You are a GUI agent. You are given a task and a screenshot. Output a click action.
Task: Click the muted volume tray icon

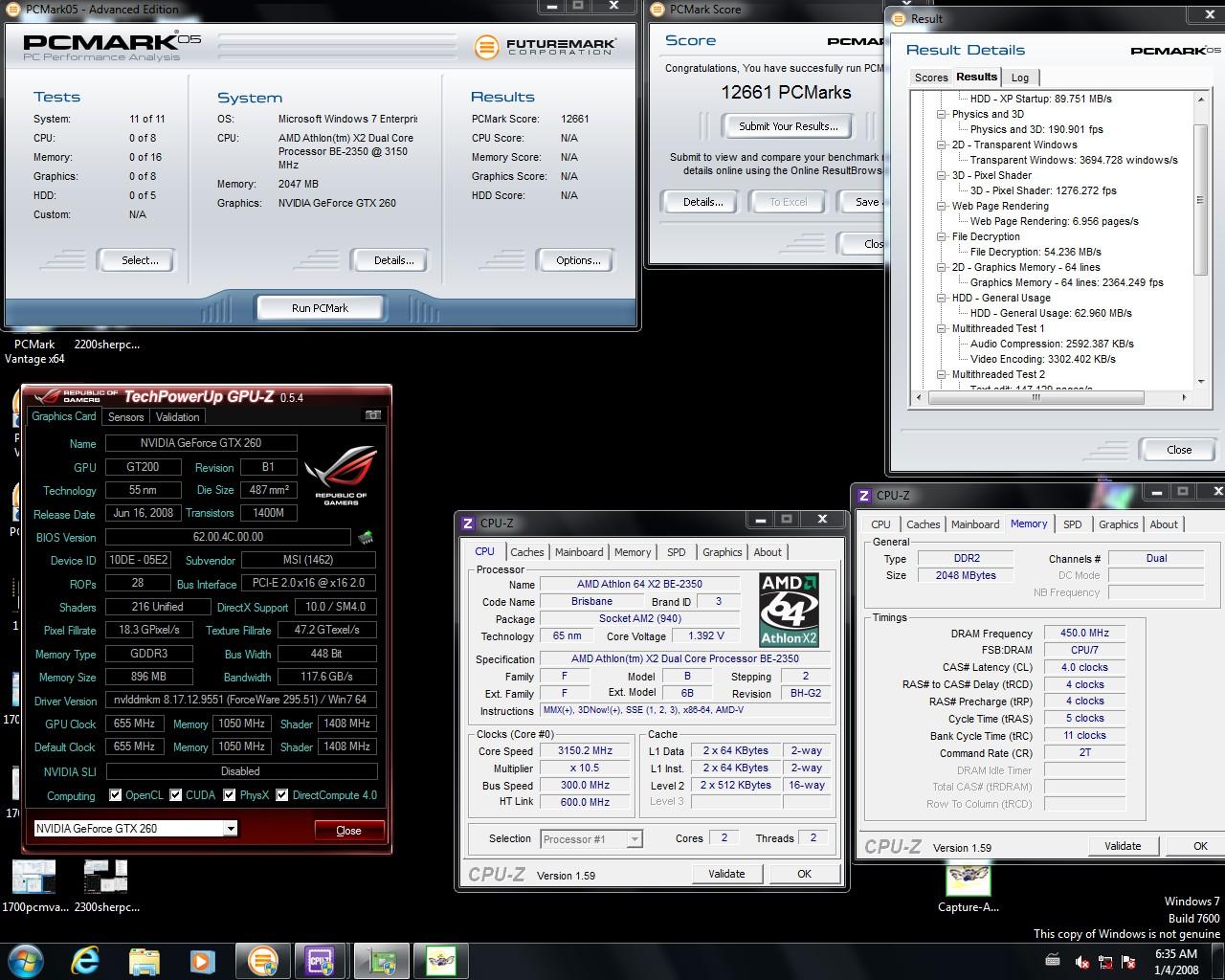click(x=1082, y=962)
